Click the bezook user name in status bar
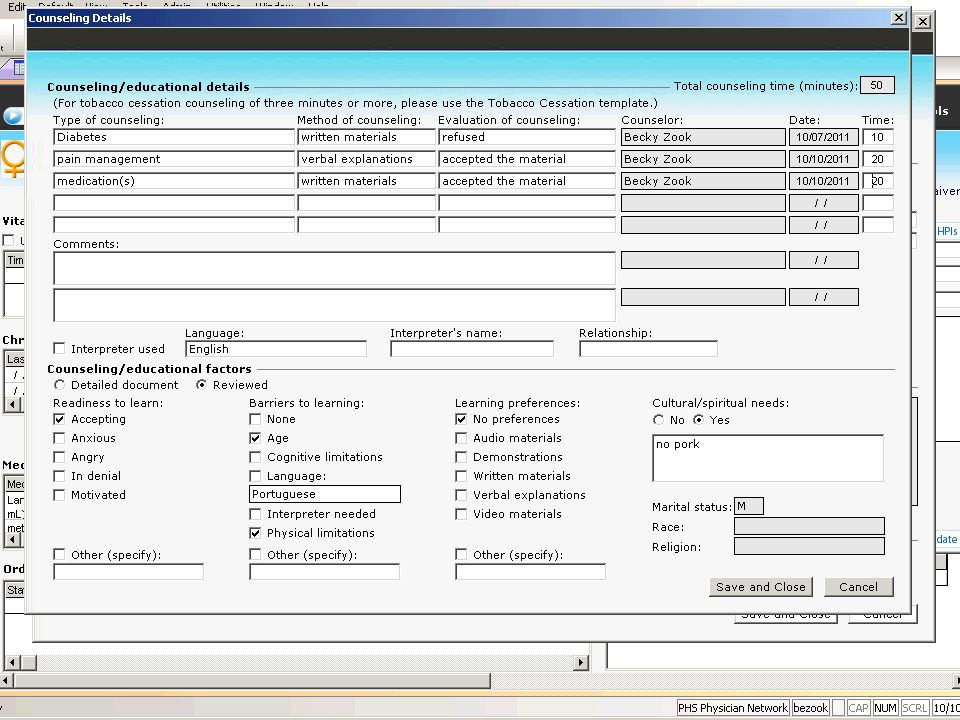 (811, 708)
